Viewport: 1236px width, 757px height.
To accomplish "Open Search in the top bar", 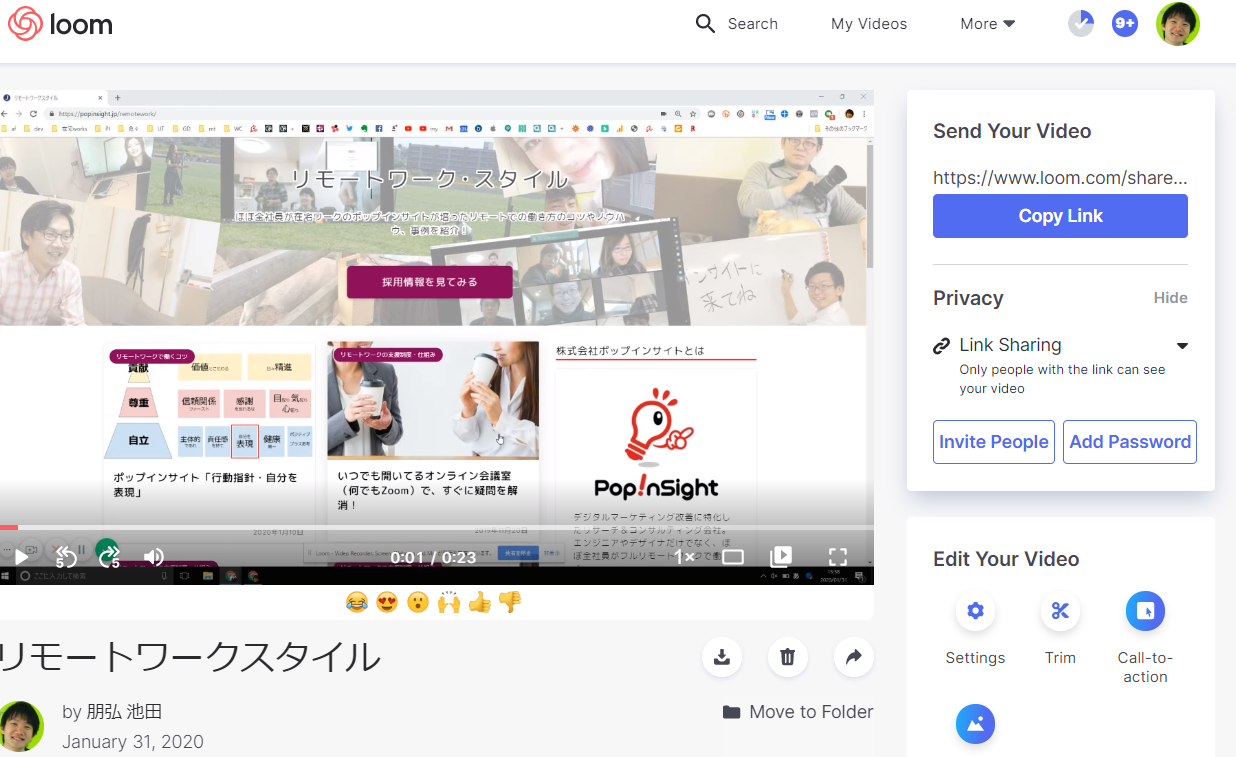I will pyautogui.click(x=737, y=24).
